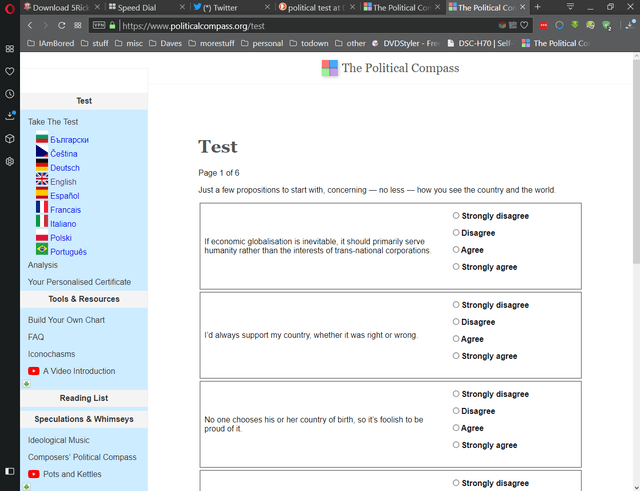Open the tab menu icon in the title bar
The image size is (640, 491).
(x=570, y=6)
